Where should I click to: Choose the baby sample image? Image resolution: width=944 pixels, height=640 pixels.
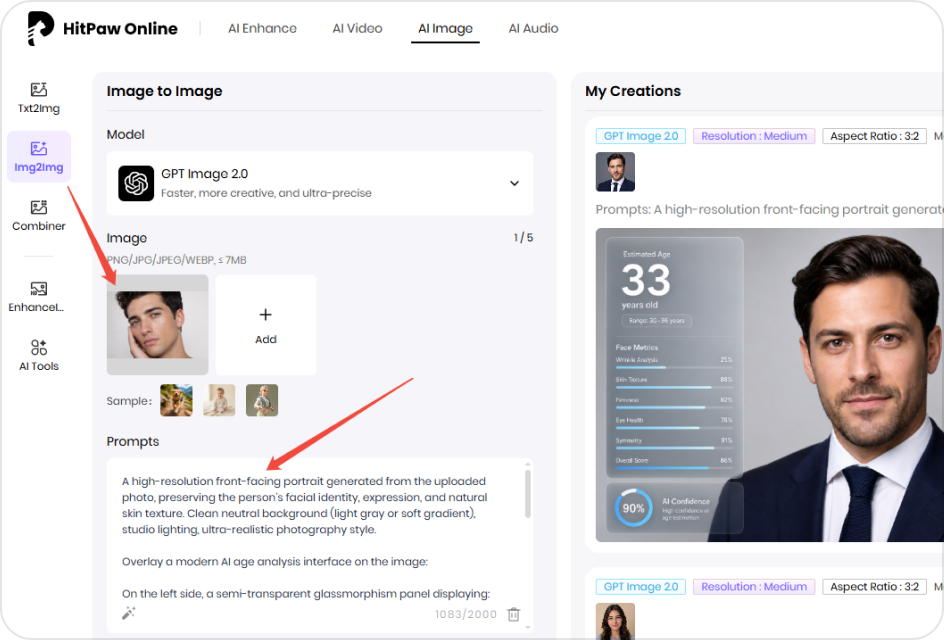point(219,400)
